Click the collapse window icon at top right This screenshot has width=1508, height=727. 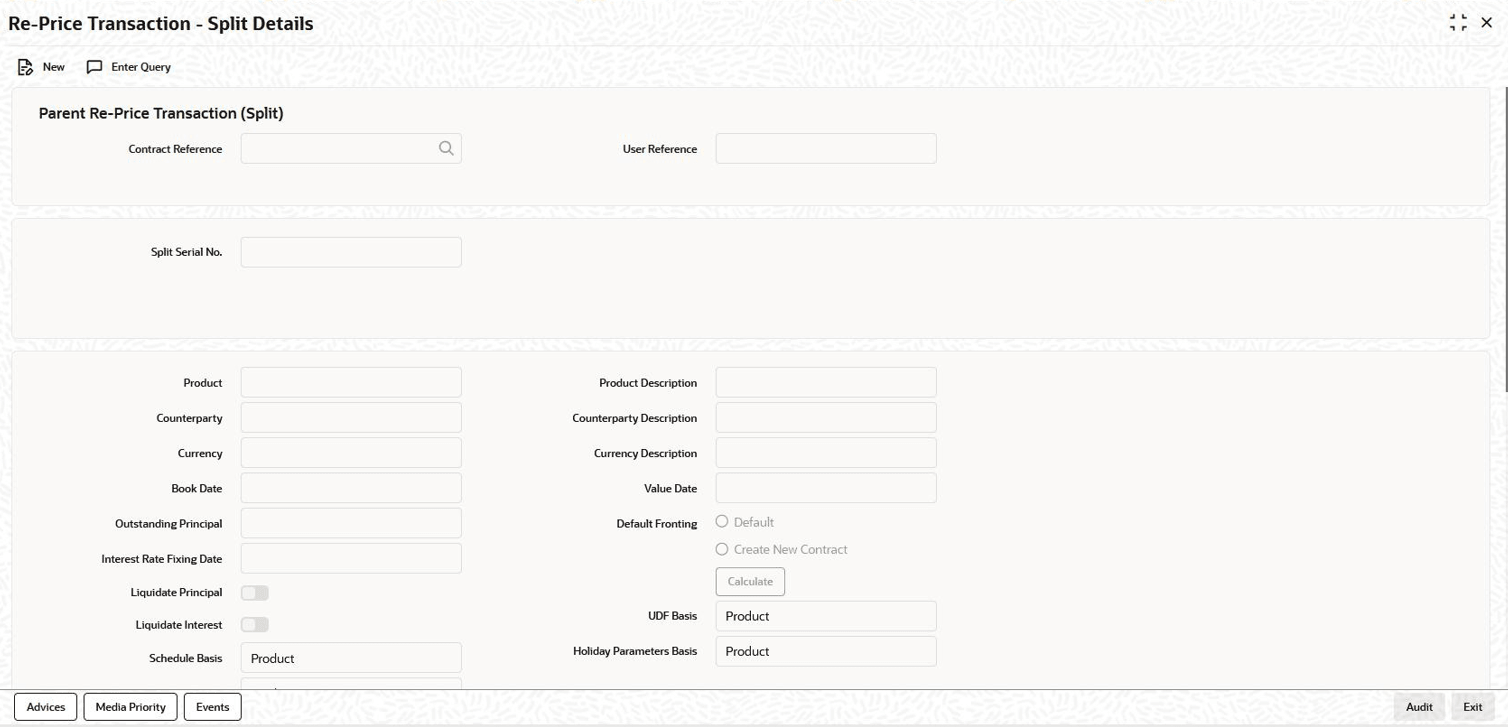(1458, 23)
